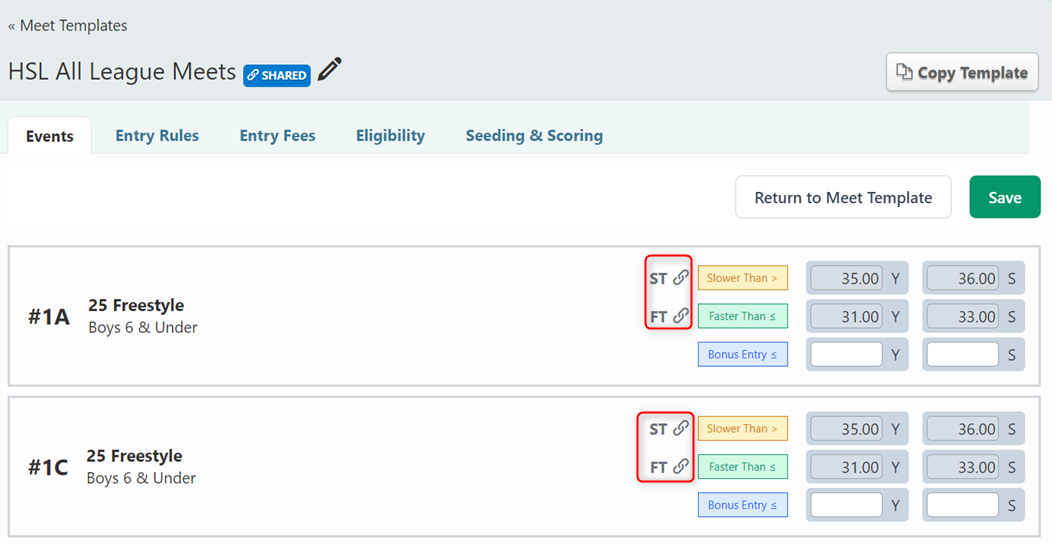The height and width of the screenshot is (544, 1052).
Task: Open the Events tab
Action: click(x=50, y=136)
